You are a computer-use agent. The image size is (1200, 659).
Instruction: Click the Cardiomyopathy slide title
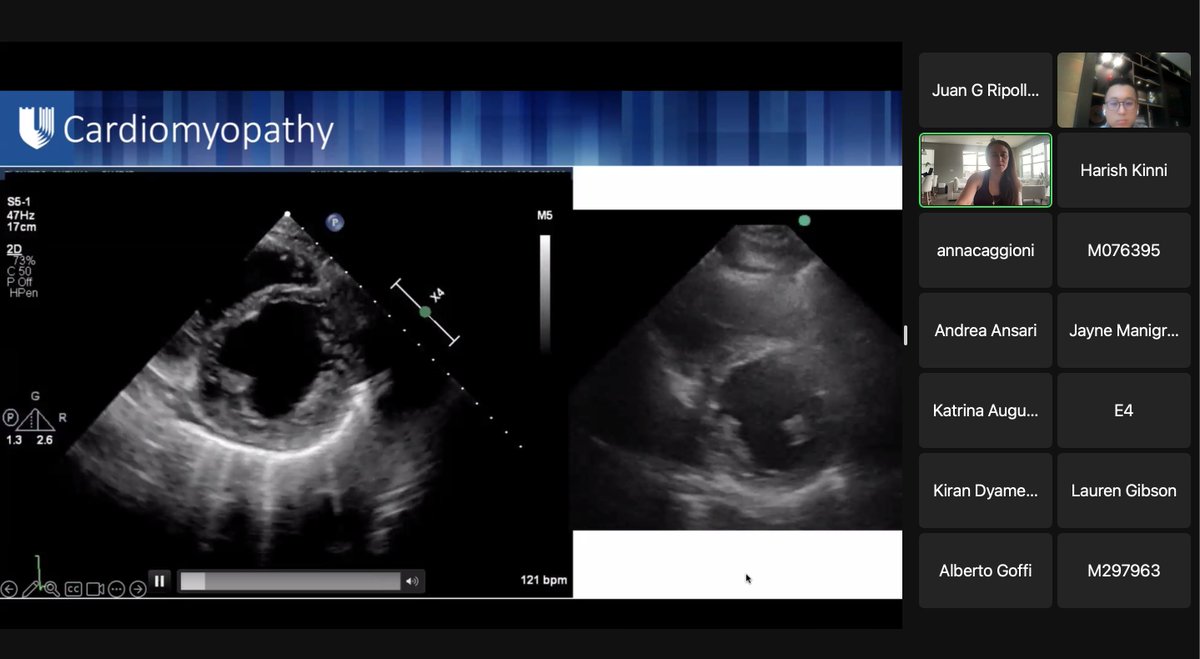[x=198, y=130]
